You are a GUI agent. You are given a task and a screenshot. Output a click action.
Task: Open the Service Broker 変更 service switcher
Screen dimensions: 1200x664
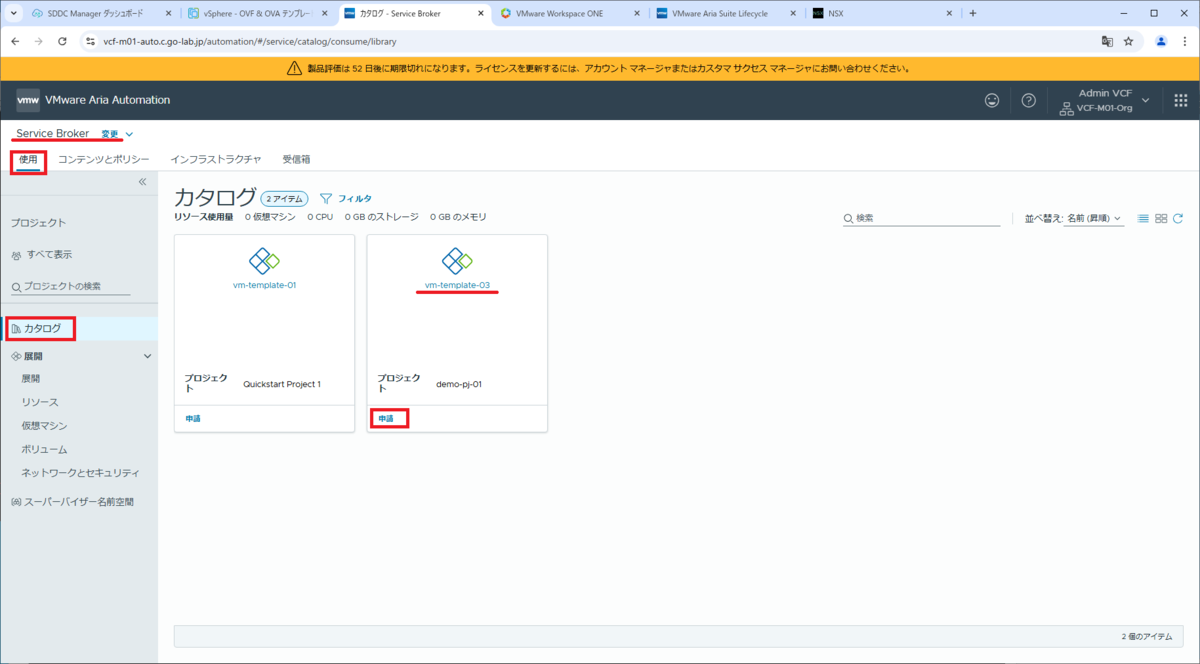(116, 133)
